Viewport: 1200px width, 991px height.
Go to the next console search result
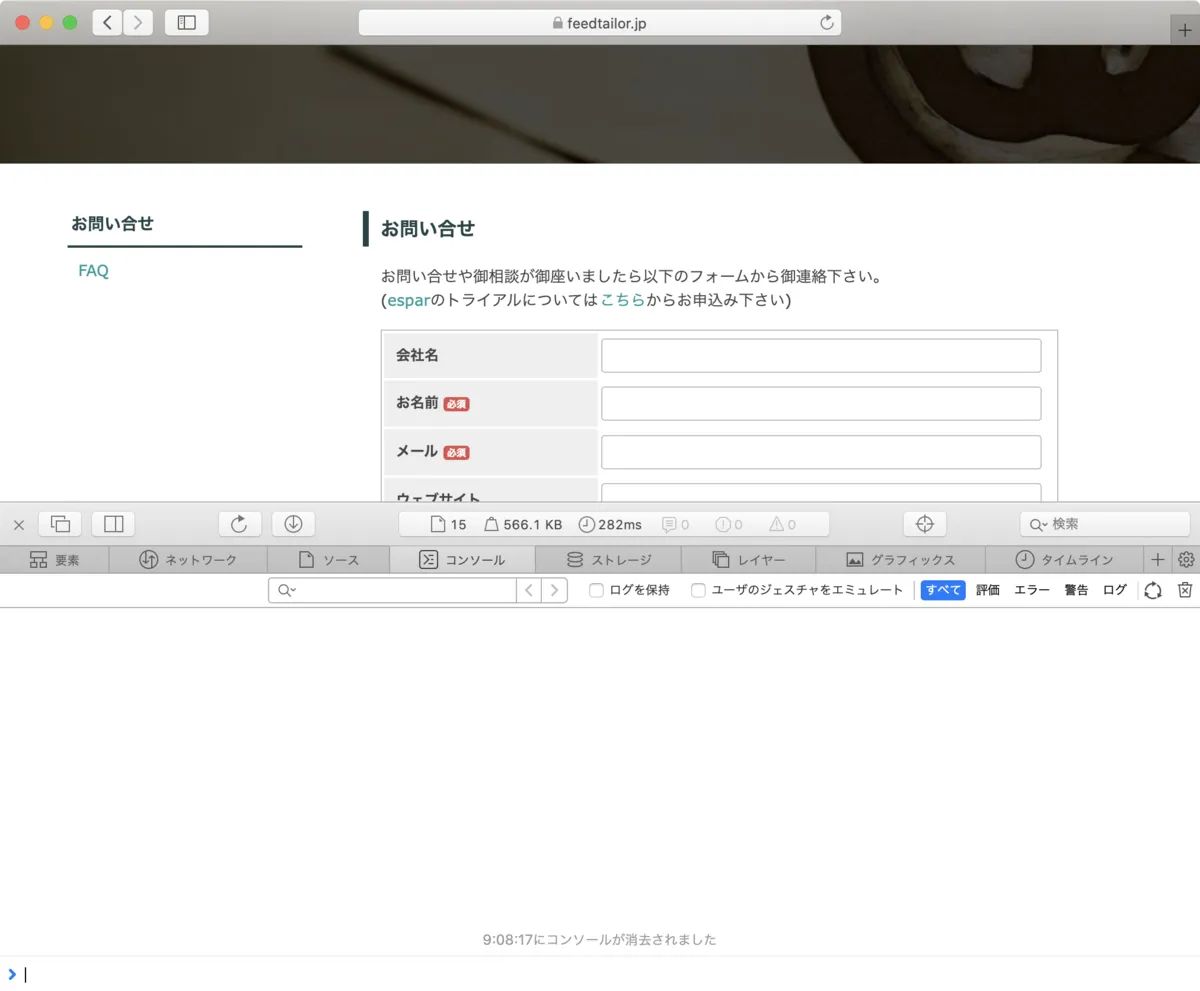pos(554,590)
